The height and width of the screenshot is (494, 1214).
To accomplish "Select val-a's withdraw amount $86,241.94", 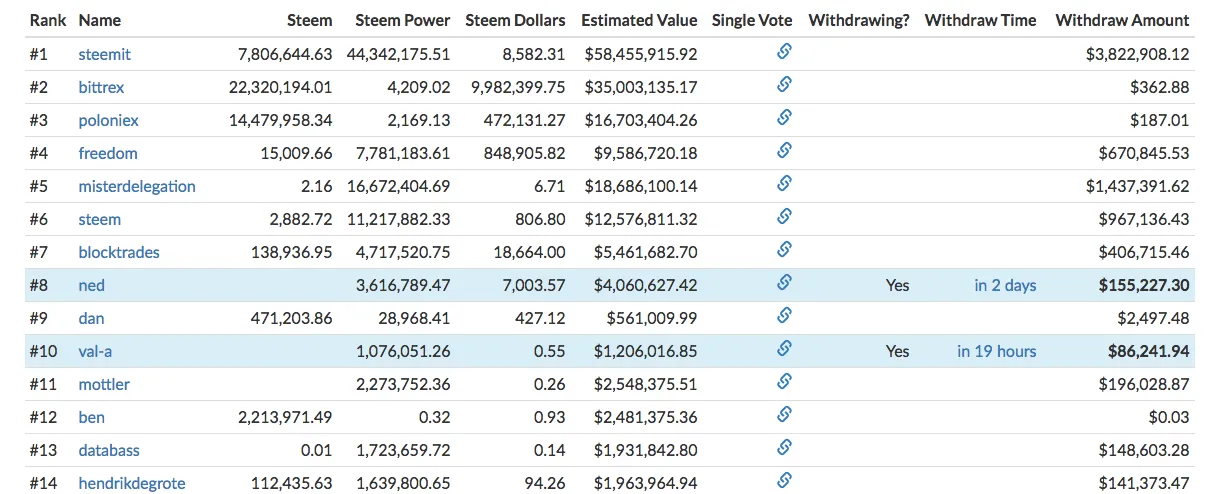I will (1149, 351).
